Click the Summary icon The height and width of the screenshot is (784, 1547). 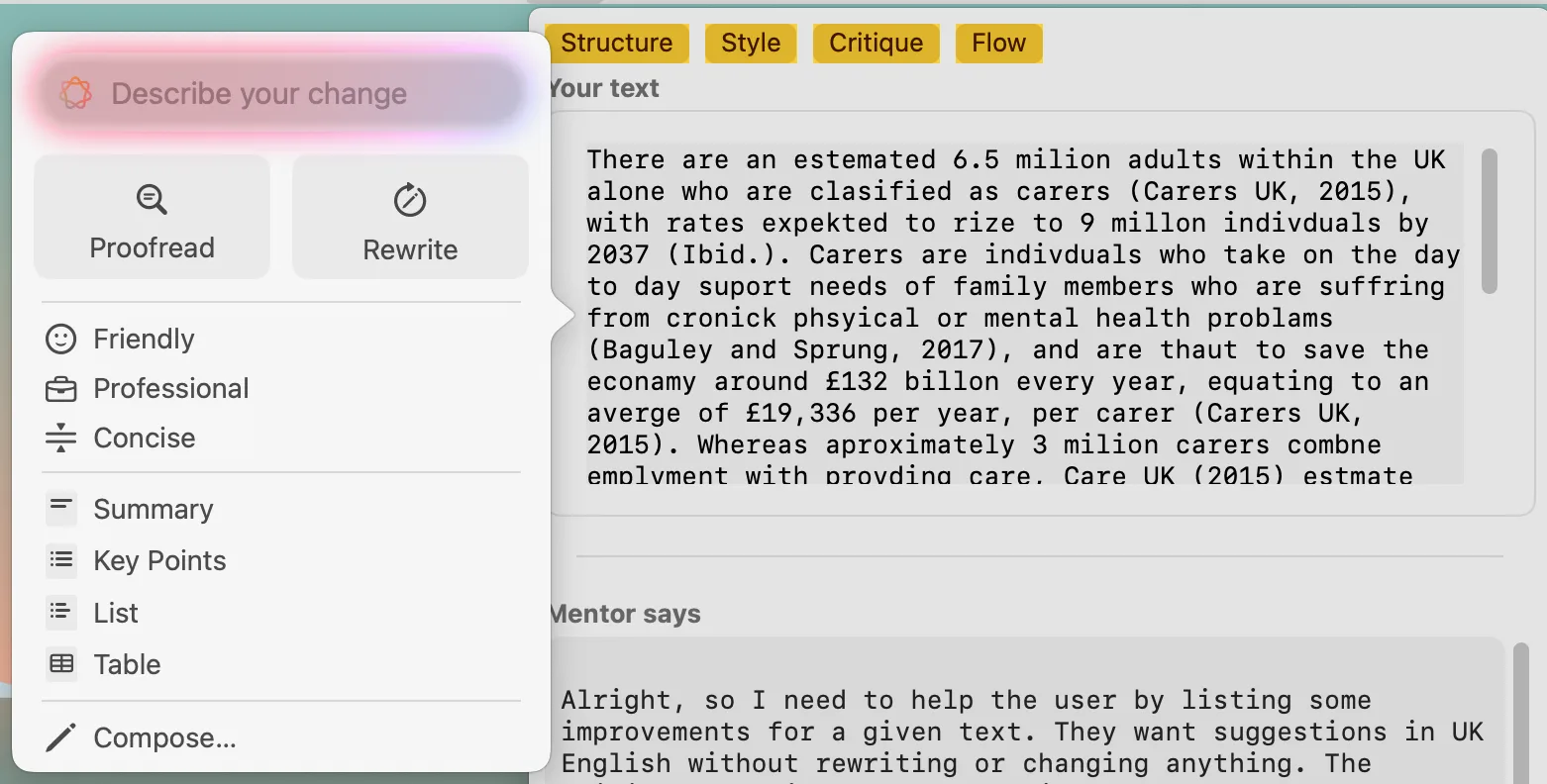60,509
